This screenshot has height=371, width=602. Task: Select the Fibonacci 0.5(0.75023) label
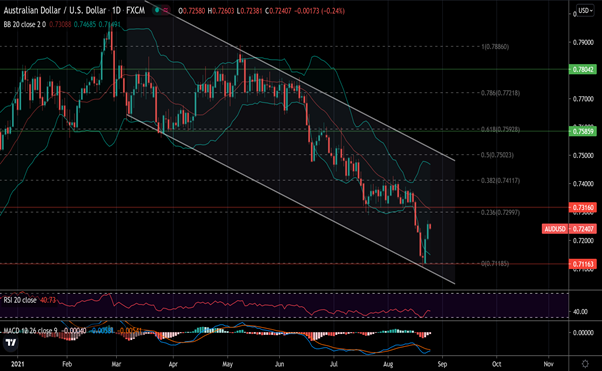pos(497,155)
